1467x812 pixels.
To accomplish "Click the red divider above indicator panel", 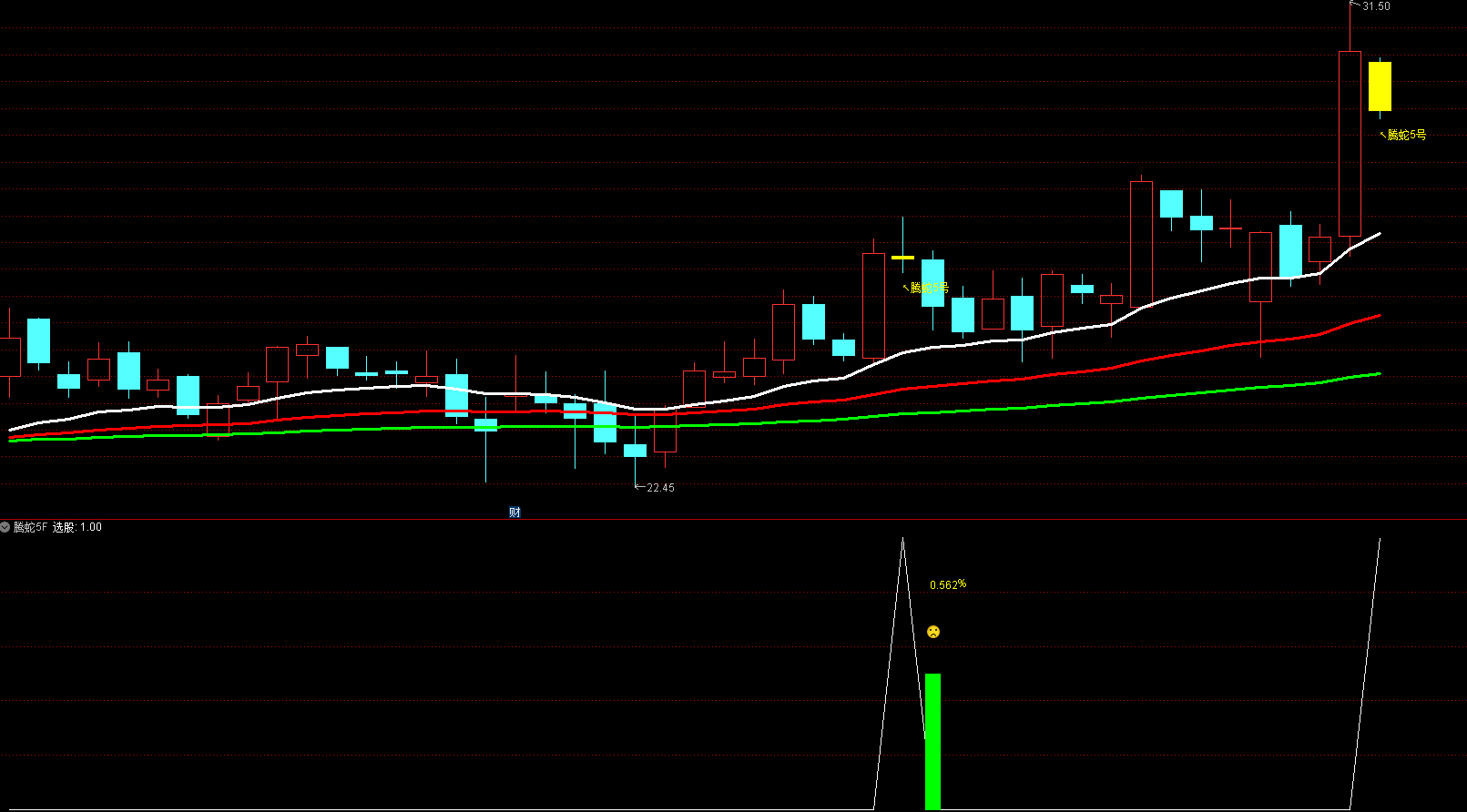I will tap(728, 520).
